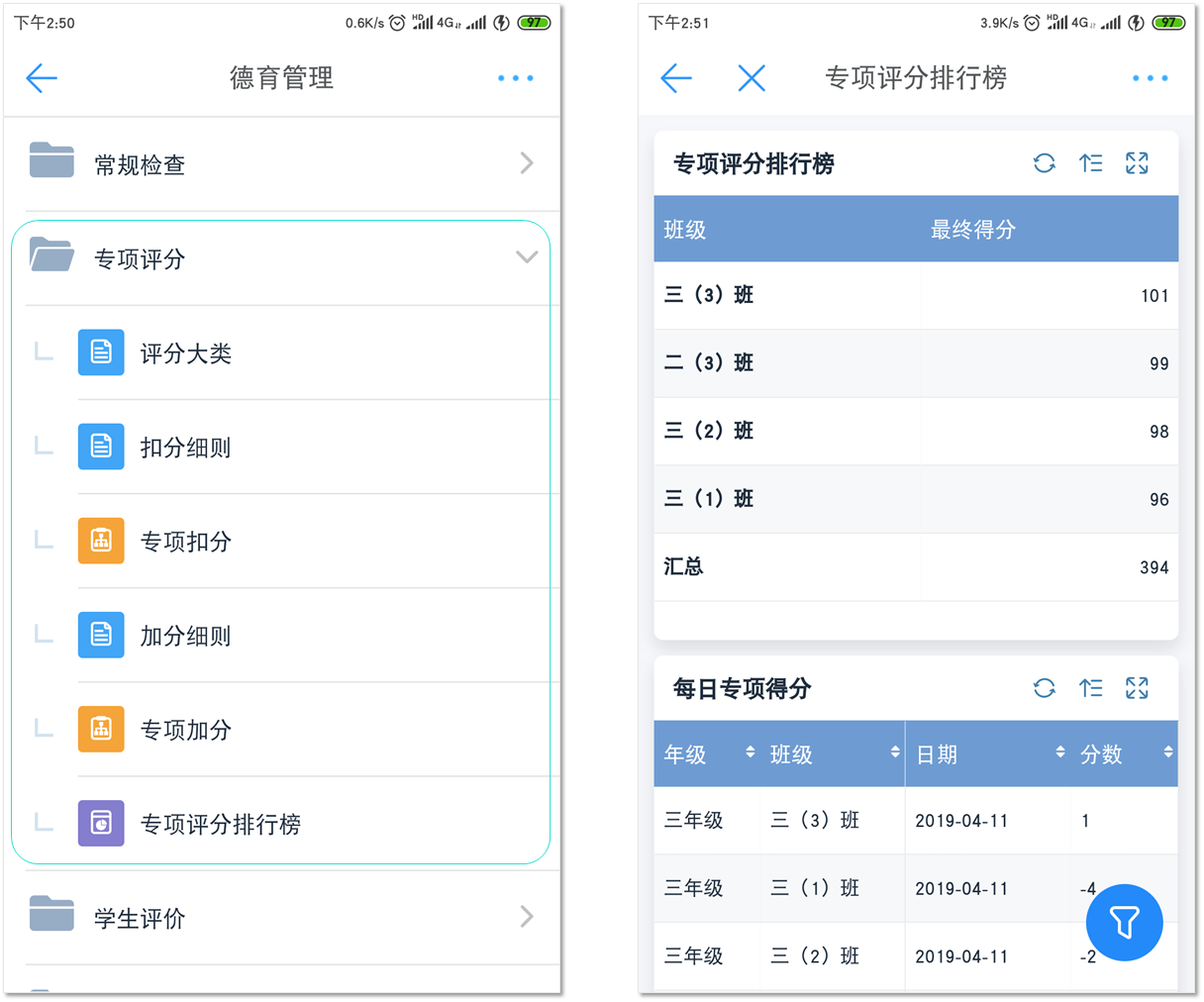Viewport: 1204px width, 1002px height.
Task: Click the 专项评分 open folder icon
Action: click(x=51, y=254)
